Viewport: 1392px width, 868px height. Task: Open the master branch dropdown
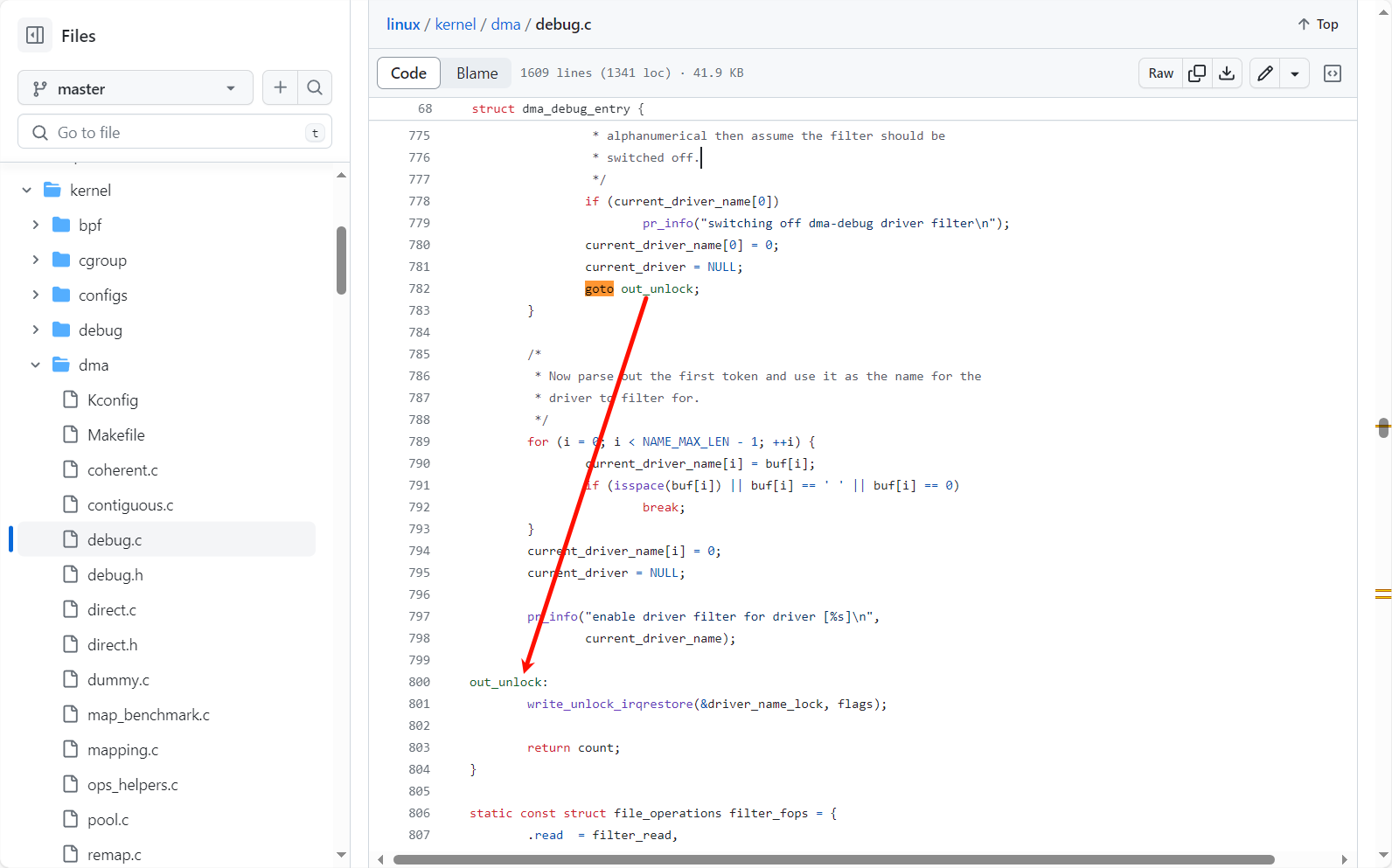pyautogui.click(x=135, y=88)
